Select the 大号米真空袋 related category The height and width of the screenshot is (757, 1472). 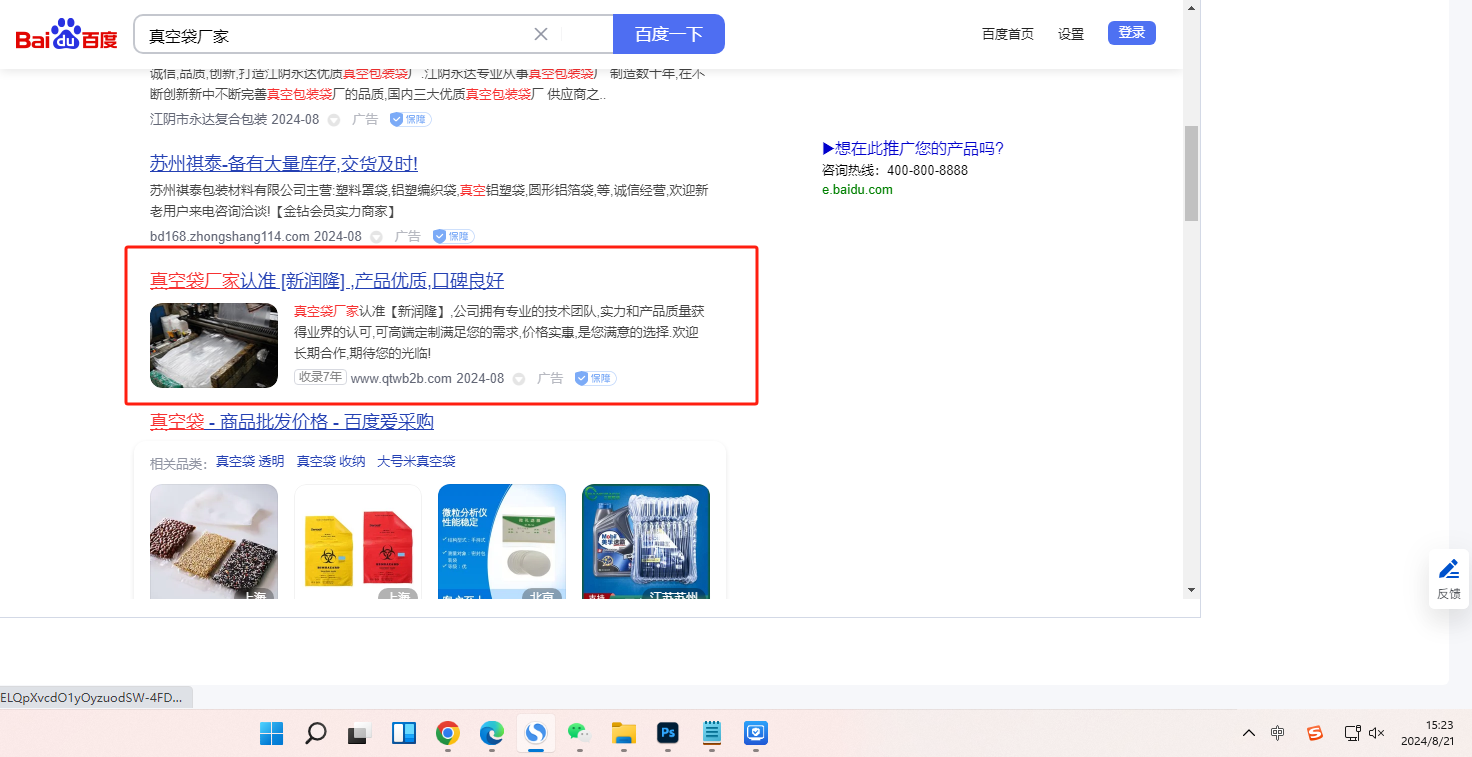(416, 462)
